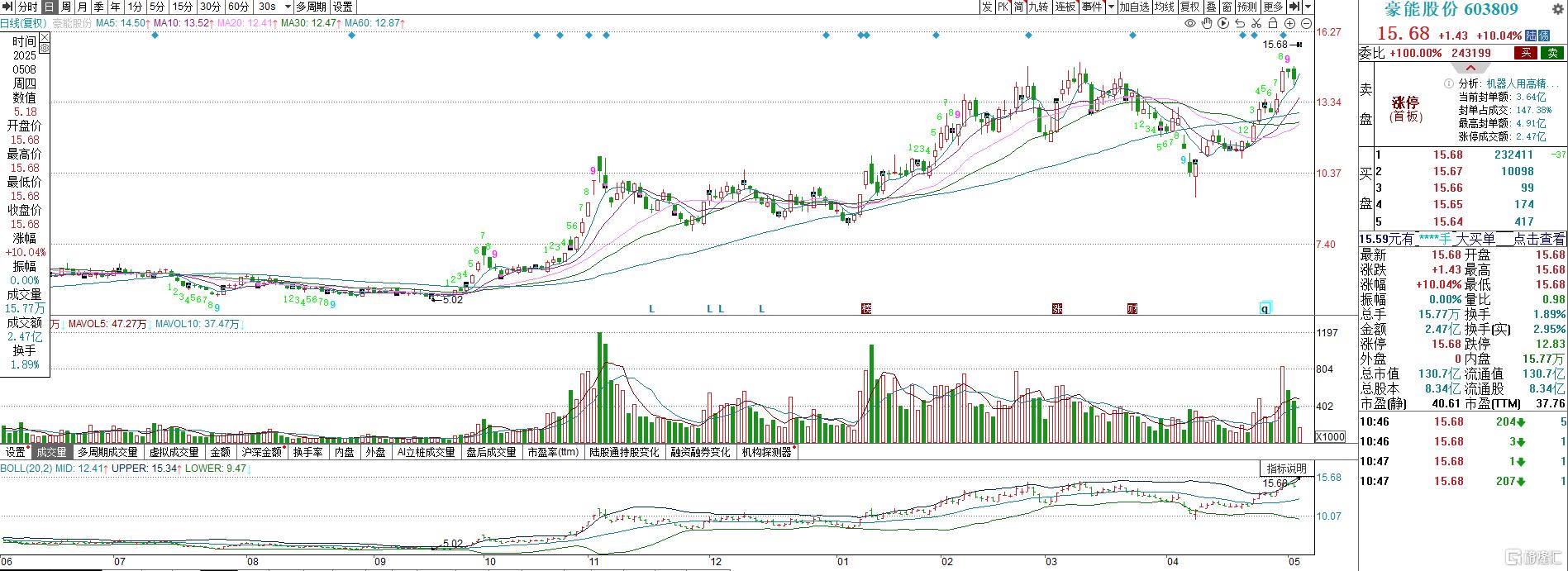Click the settings gear beside stock name
The height and width of the screenshot is (571, 1568).
(x=1558, y=9)
